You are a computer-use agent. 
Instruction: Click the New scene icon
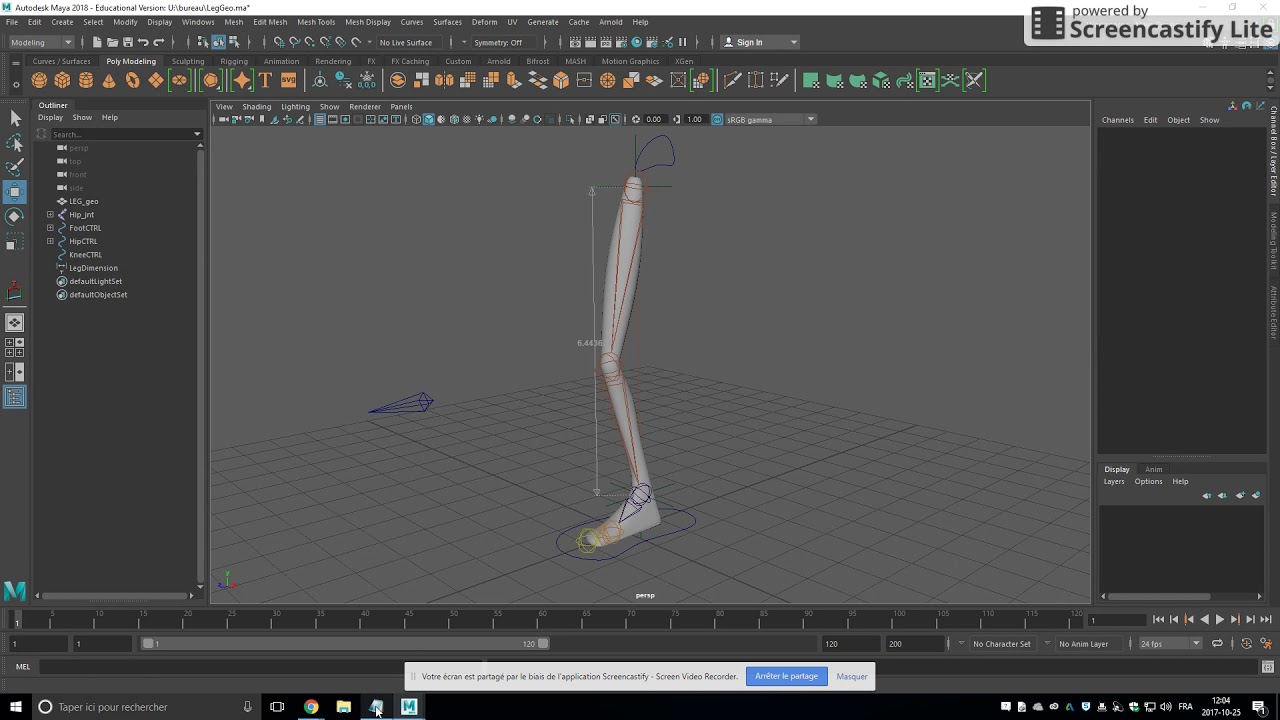tap(97, 42)
